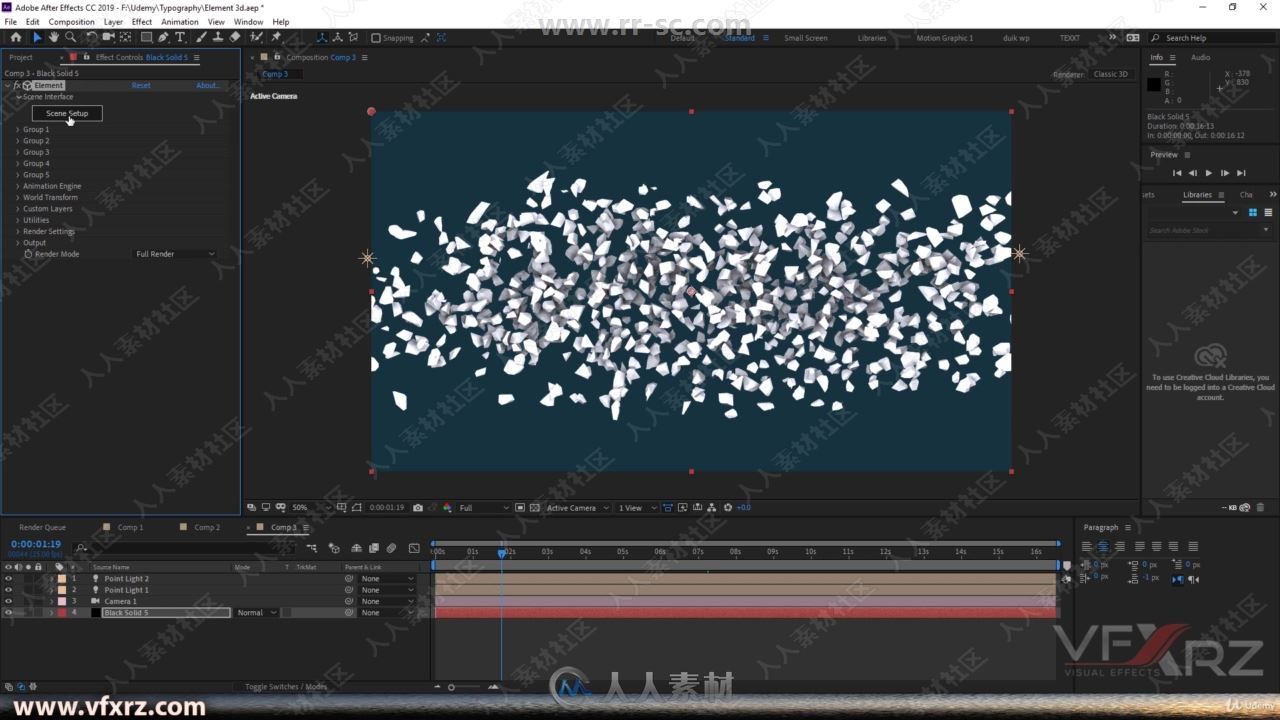
Task: Select the Brush tool
Action: [x=201, y=37]
